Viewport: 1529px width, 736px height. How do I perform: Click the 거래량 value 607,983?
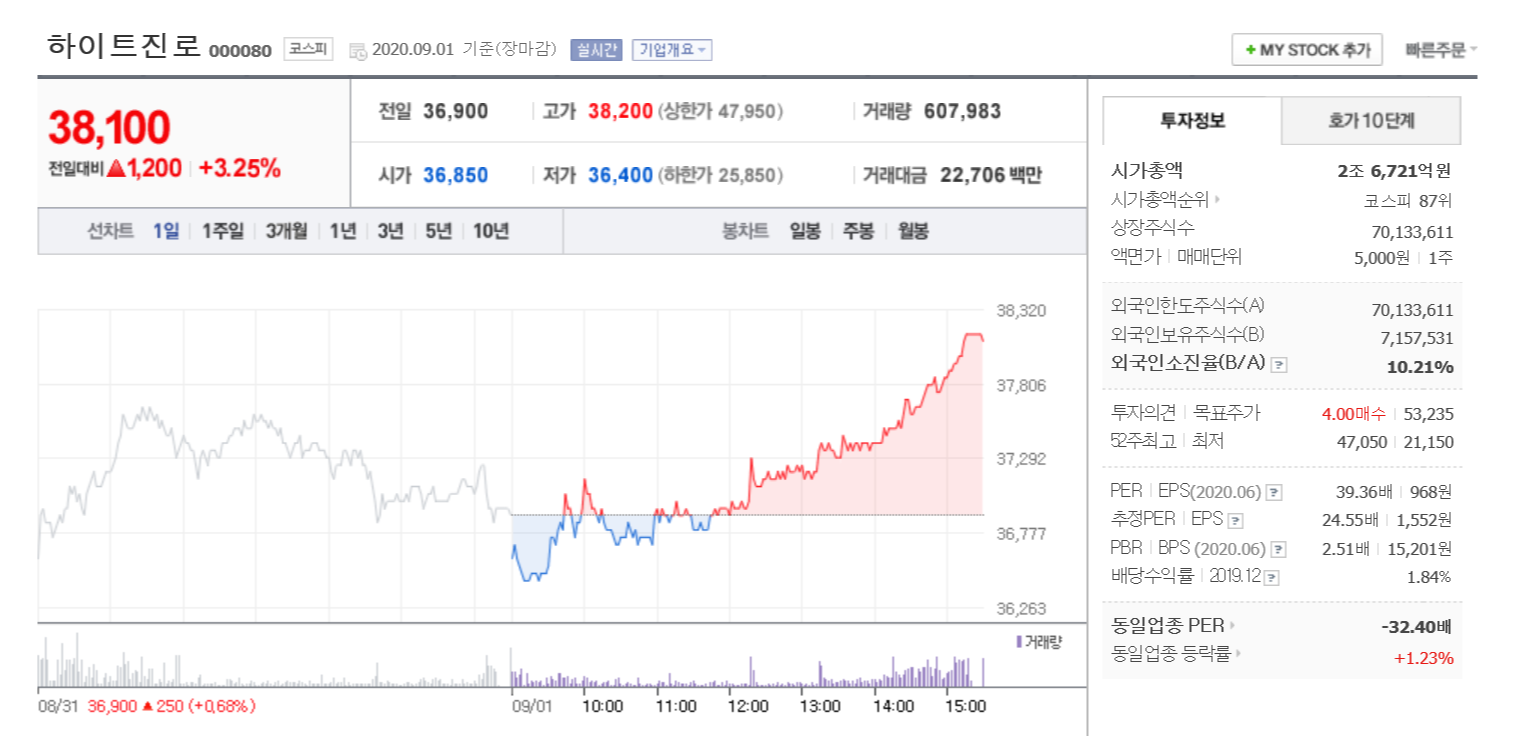click(x=962, y=111)
